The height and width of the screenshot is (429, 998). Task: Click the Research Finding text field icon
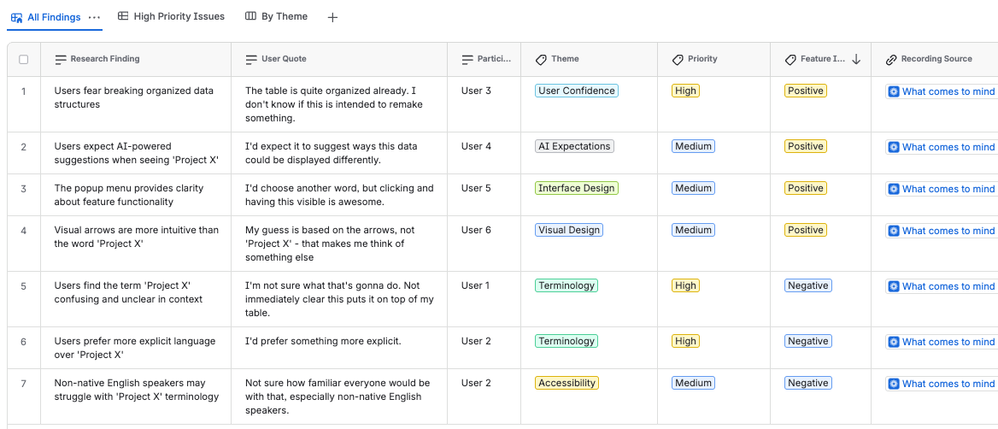click(x=61, y=60)
